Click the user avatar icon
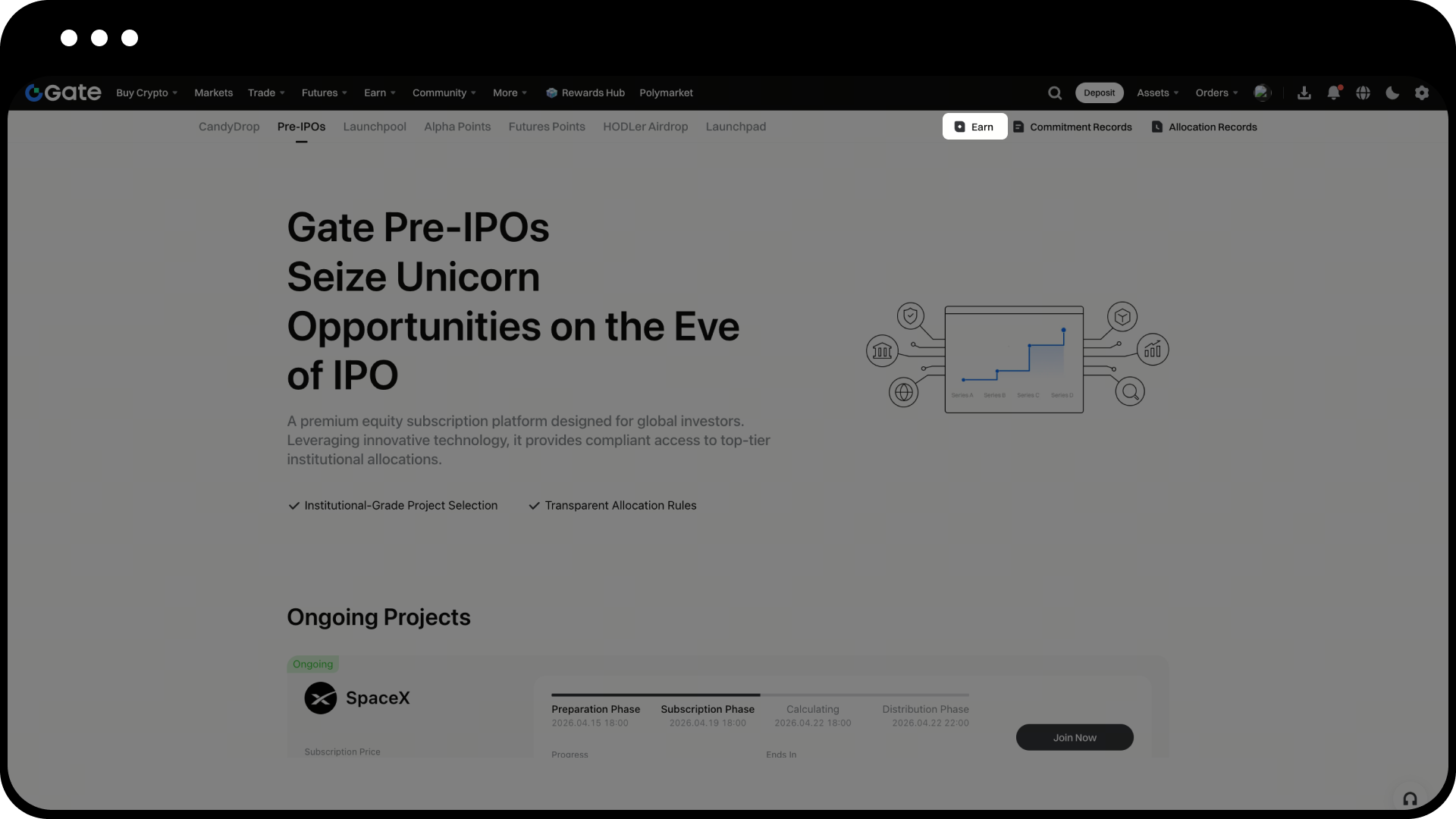 point(1261,93)
